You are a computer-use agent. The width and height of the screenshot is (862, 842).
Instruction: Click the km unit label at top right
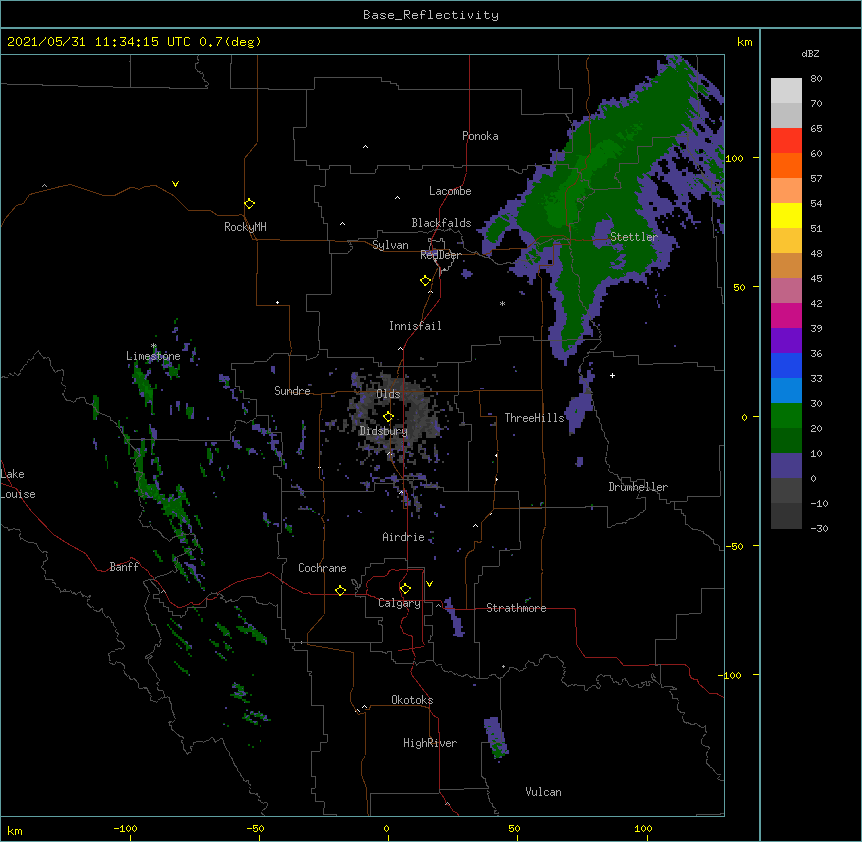coord(745,42)
